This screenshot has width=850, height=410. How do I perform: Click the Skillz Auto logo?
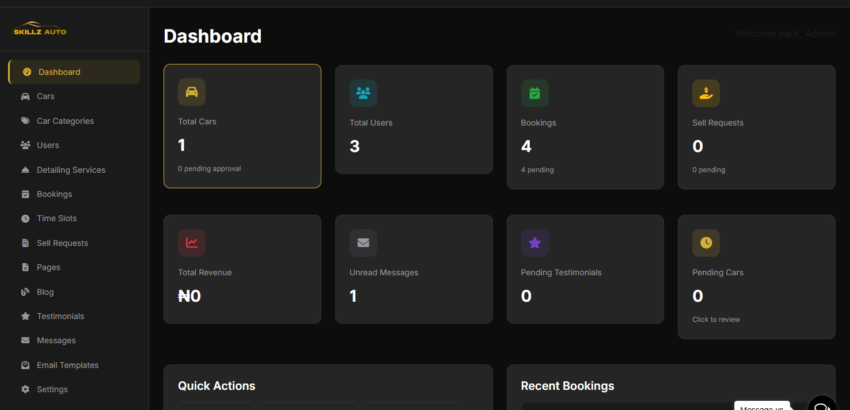click(39, 29)
